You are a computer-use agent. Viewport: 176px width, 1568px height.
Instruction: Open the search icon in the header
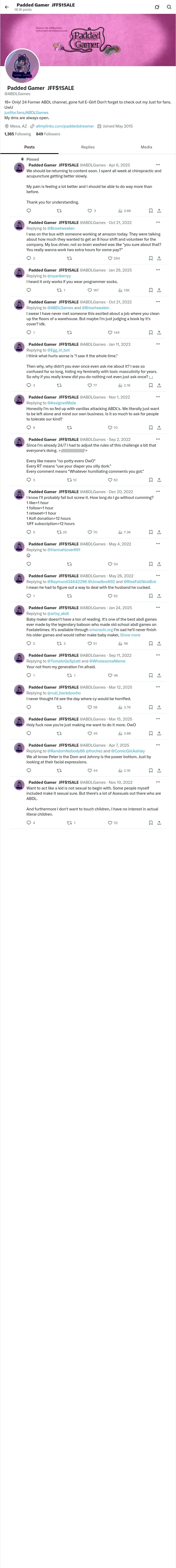click(x=169, y=7)
